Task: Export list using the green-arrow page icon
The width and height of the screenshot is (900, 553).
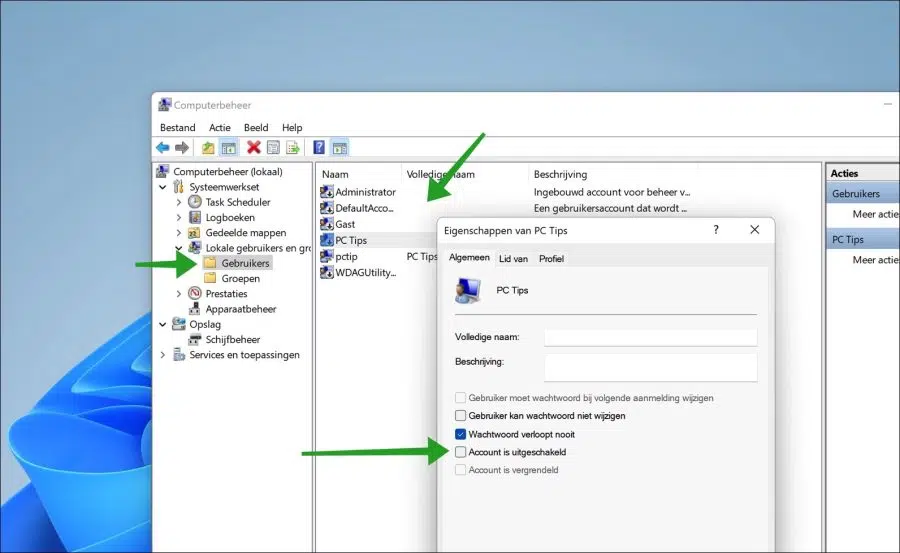Action: click(293, 148)
